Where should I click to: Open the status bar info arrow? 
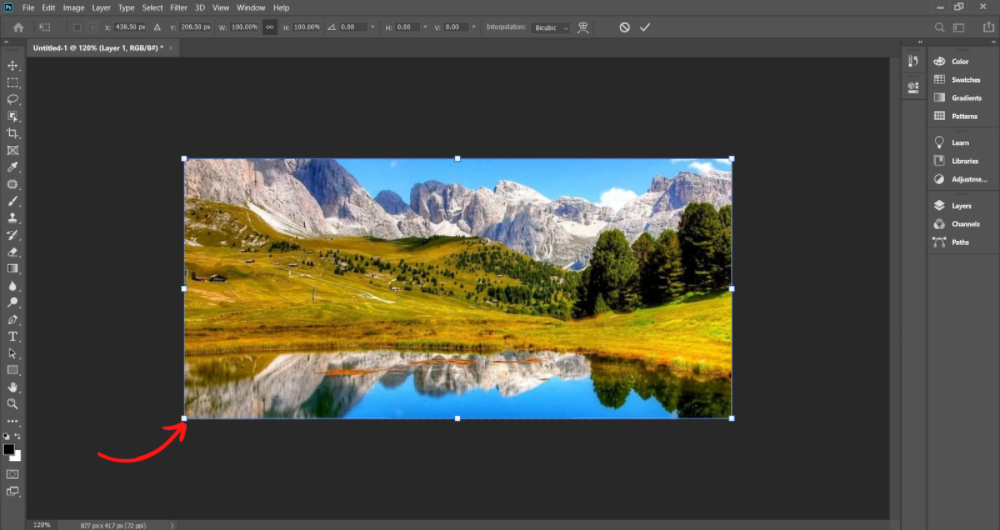tap(172, 526)
